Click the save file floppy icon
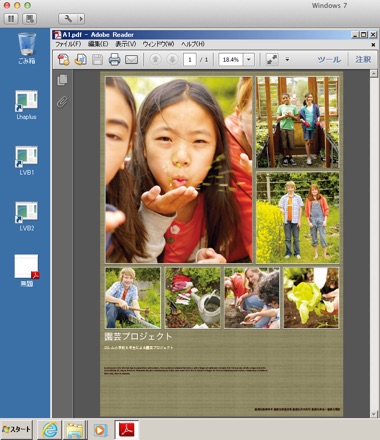 (97, 60)
